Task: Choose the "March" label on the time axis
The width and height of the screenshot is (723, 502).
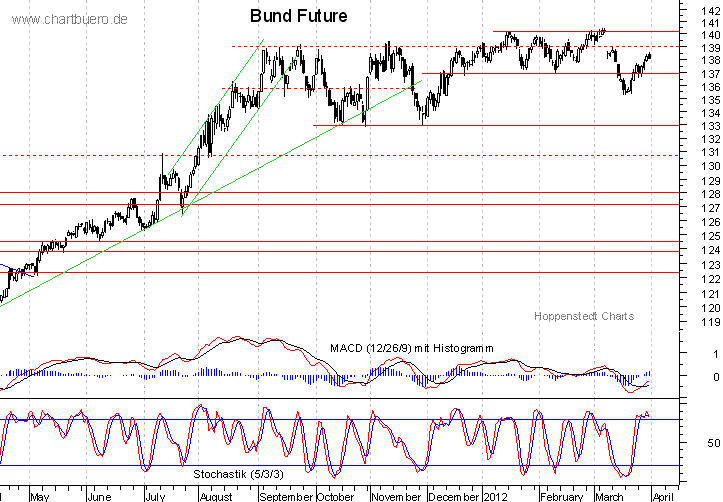Action: click(609, 496)
